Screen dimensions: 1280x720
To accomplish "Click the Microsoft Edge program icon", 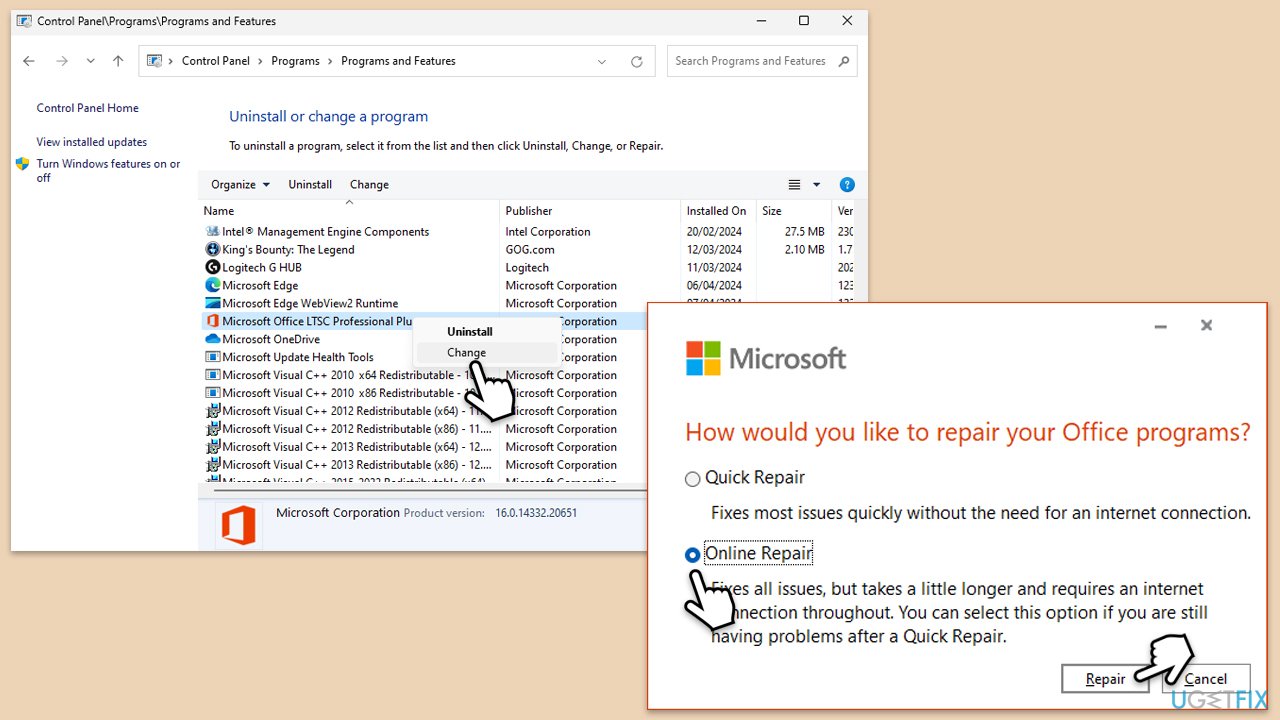I will 212,286.
